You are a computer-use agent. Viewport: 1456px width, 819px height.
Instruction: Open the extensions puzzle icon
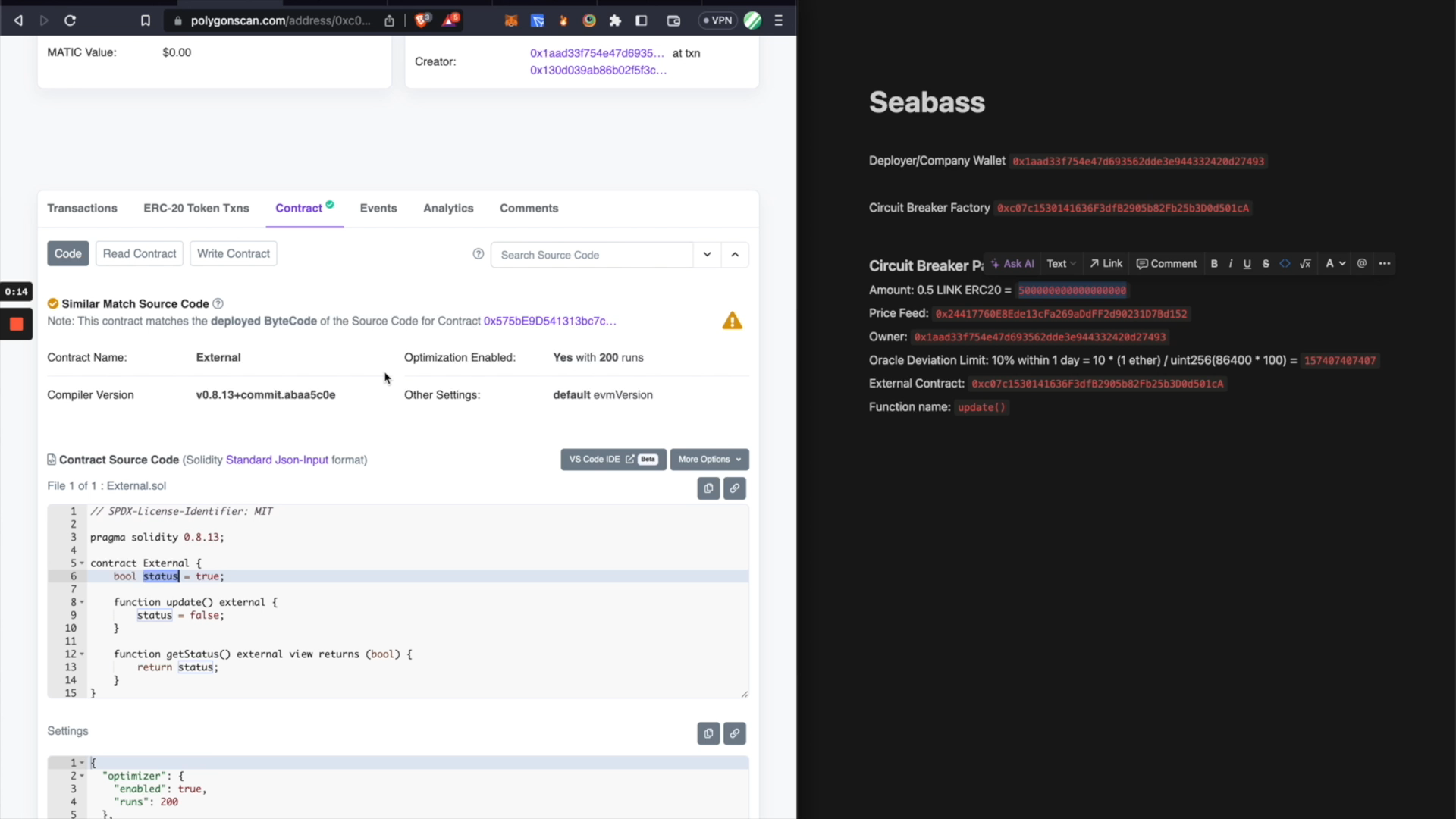click(615, 20)
